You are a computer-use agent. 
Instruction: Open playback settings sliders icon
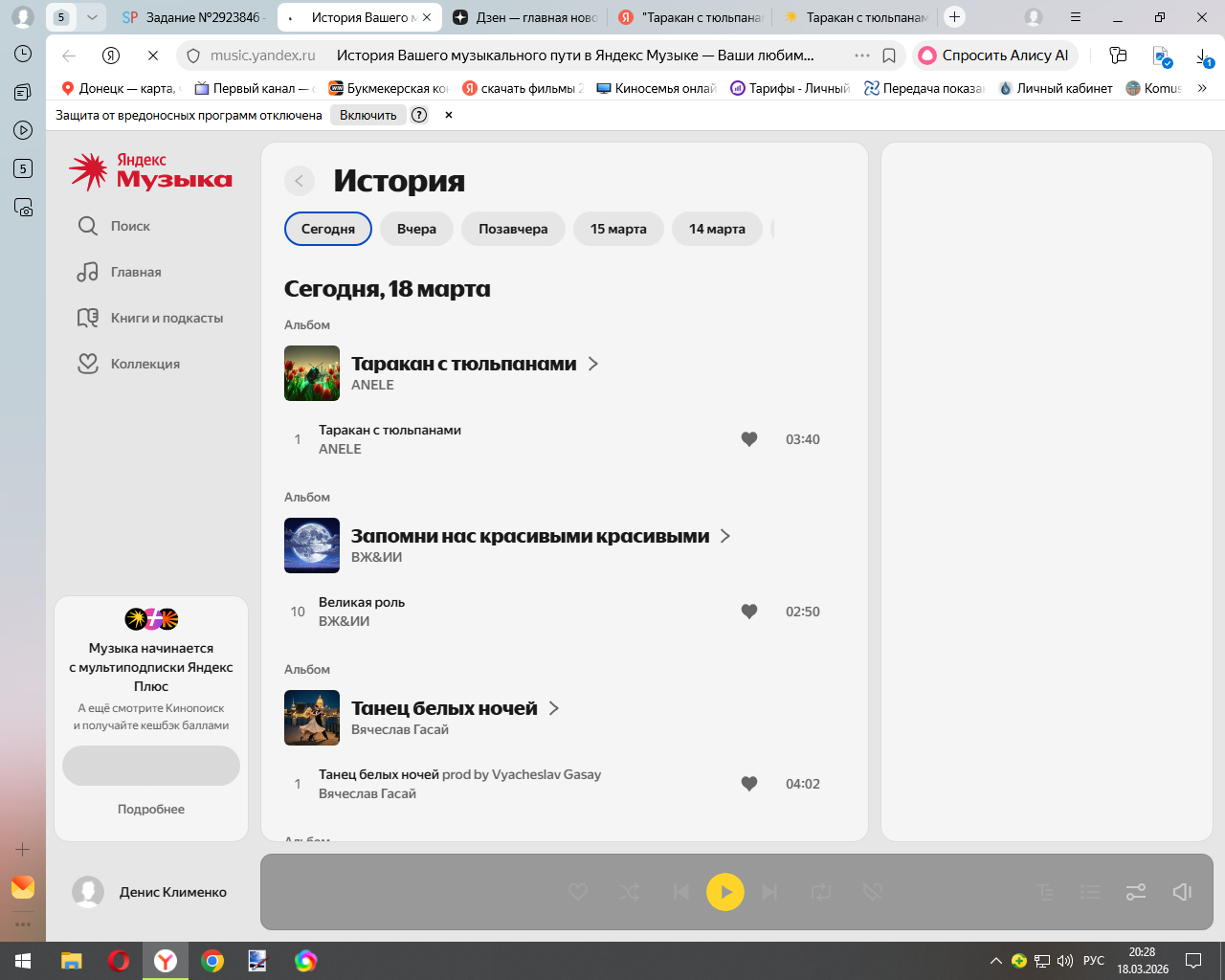point(1136,892)
